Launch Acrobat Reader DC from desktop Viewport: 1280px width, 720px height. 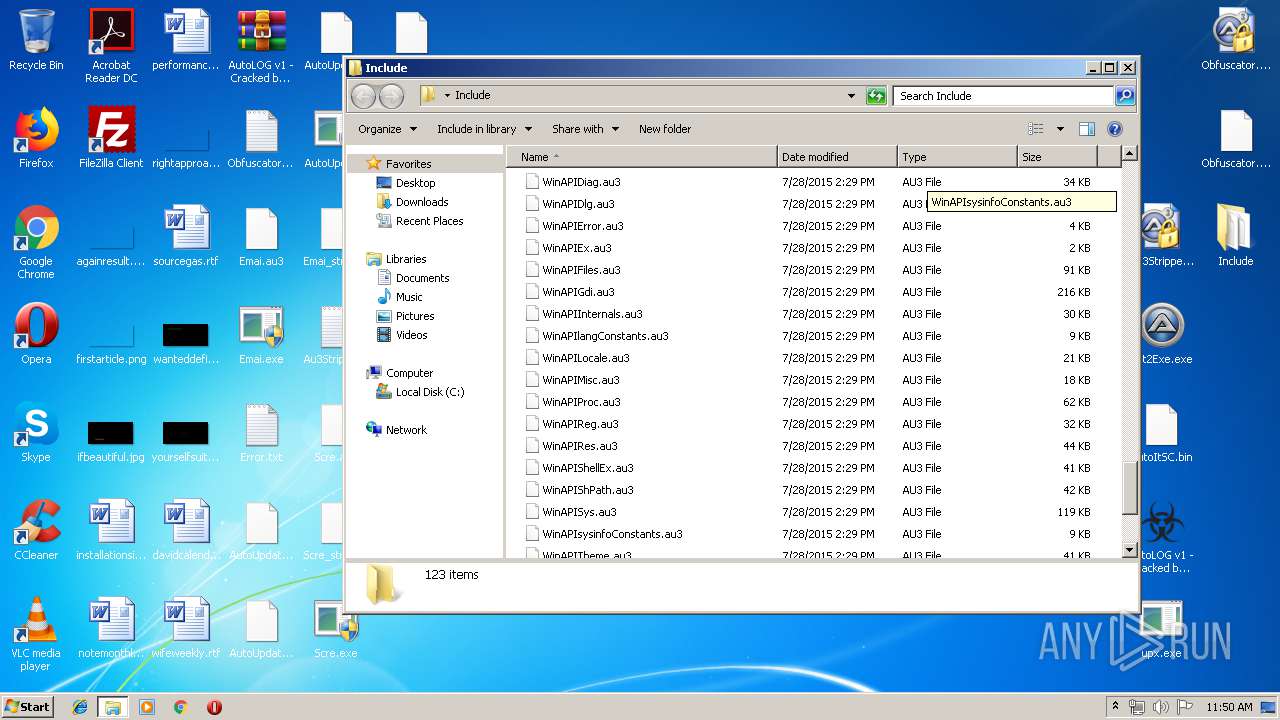pyautogui.click(x=111, y=45)
